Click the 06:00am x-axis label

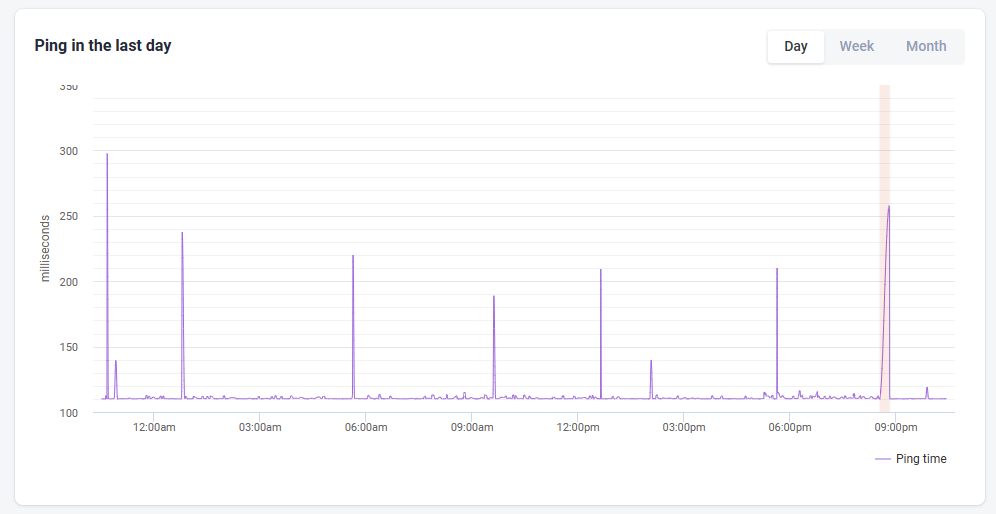365,427
